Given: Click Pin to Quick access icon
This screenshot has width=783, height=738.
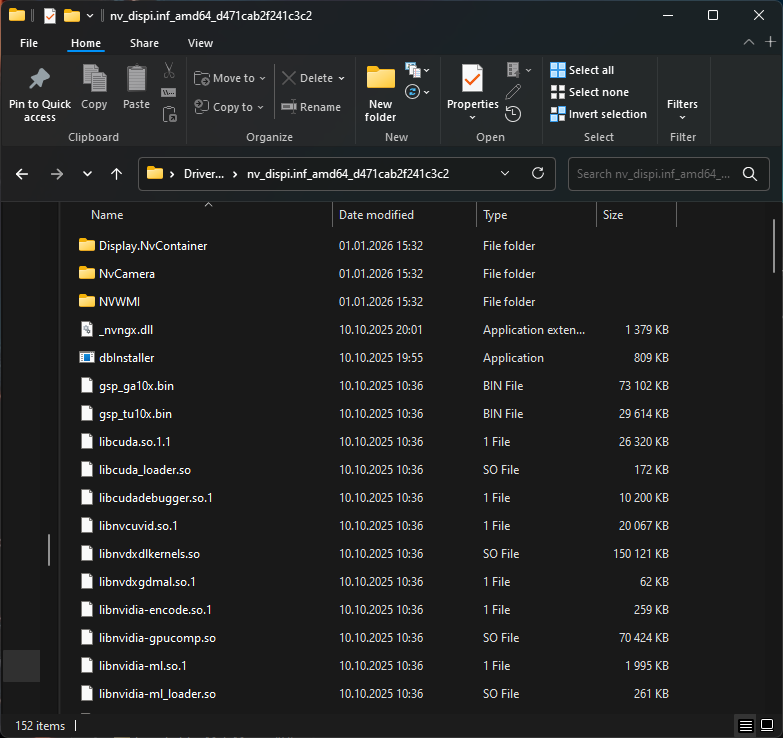Looking at the screenshot, I should (39, 79).
